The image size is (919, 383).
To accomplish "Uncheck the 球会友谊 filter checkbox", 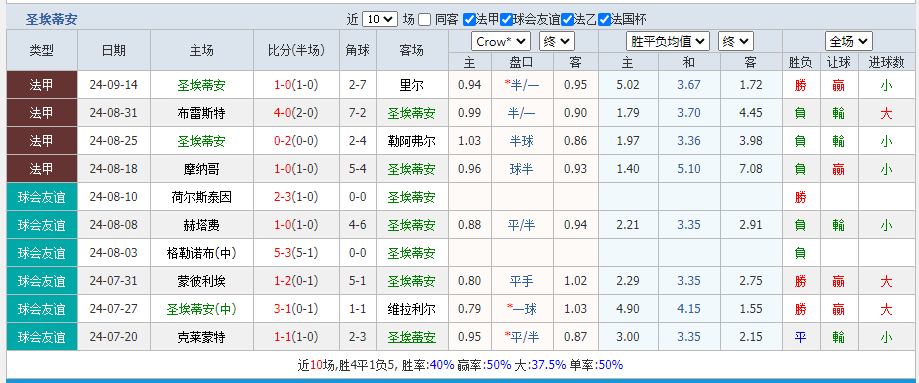I will pyautogui.click(x=506, y=19).
